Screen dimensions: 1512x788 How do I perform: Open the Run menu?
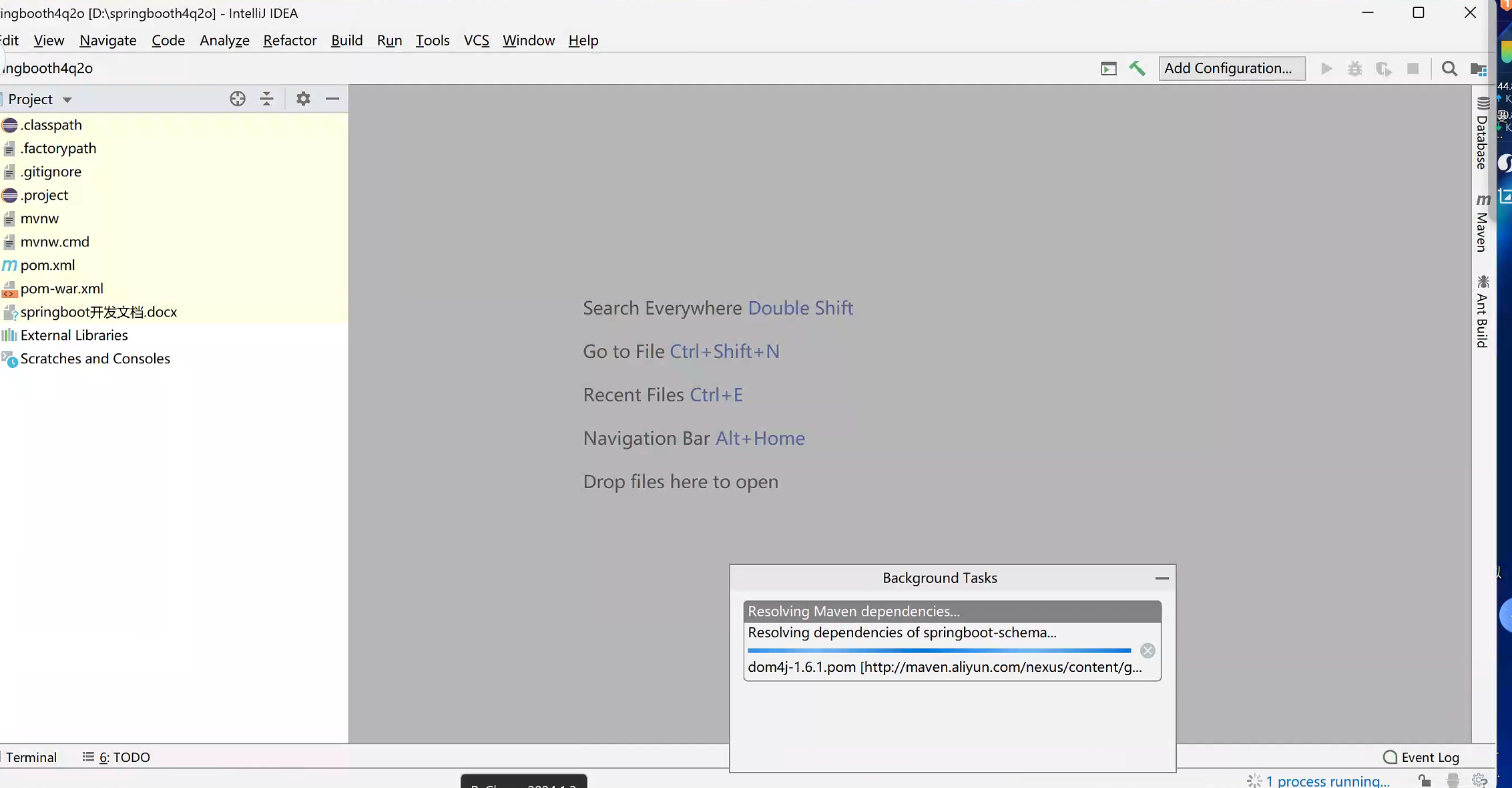tap(389, 41)
